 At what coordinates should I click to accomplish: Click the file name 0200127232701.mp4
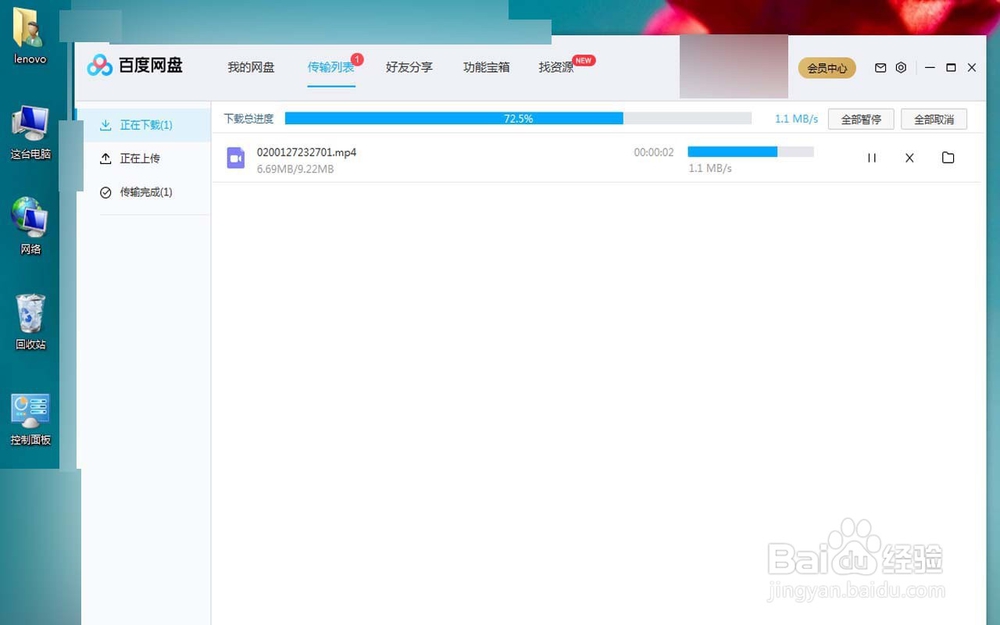coord(307,152)
